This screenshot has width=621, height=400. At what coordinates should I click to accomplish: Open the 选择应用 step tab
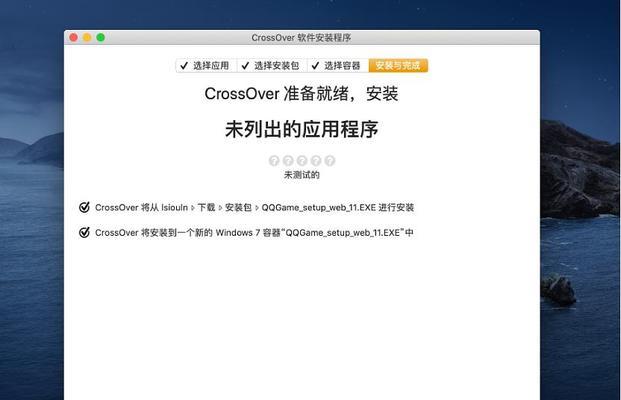(206, 66)
